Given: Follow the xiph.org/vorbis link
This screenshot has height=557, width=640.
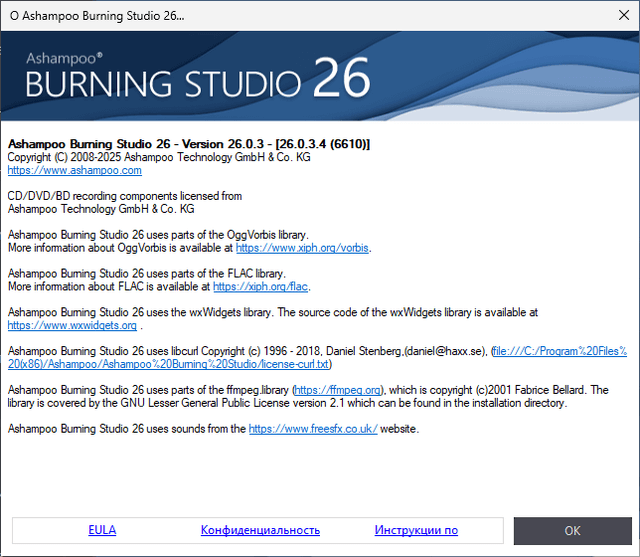Looking at the screenshot, I should 303,247.
